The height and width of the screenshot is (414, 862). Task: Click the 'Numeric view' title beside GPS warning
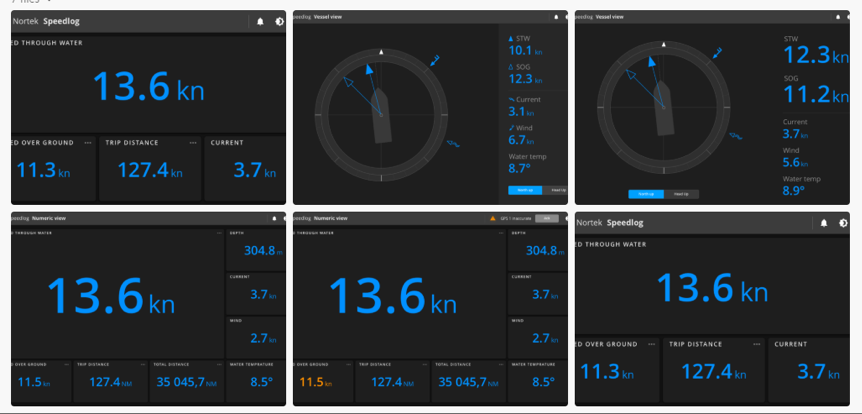tap(330, 218)
